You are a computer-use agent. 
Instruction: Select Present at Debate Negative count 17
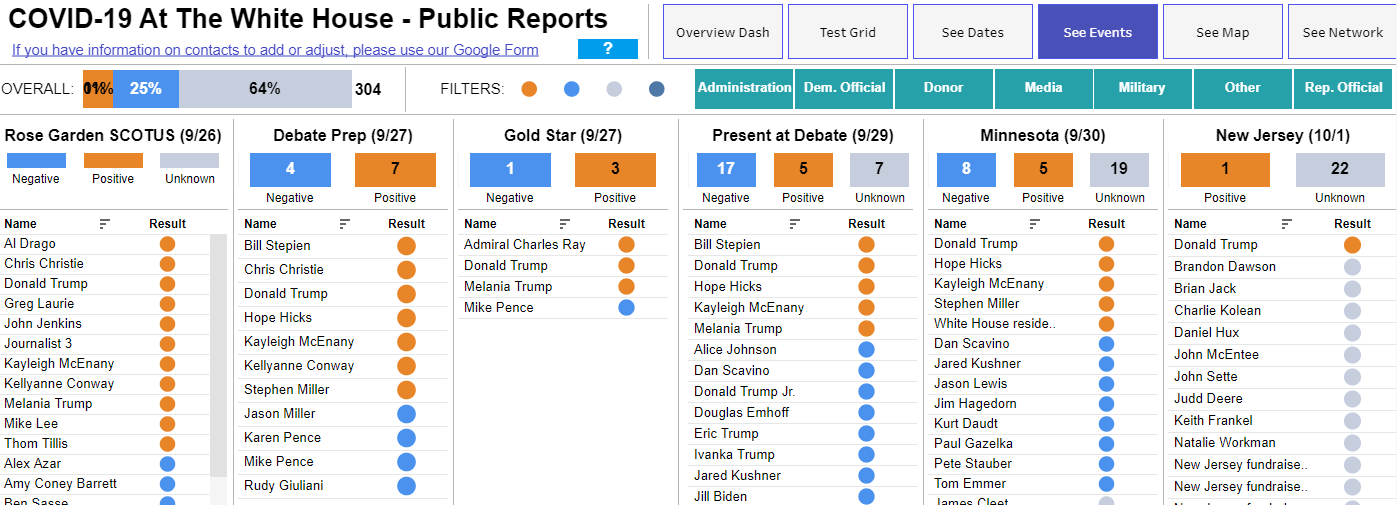click(x=727, y=170)
